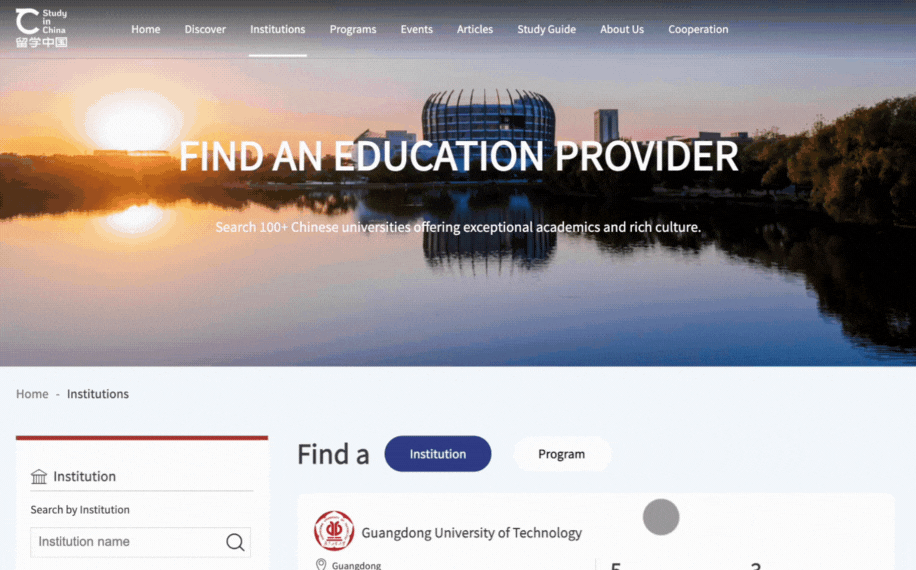Screen dimensions: 916x570
Task: Select the Institution toggle button
Action: [x=438, y=454]
